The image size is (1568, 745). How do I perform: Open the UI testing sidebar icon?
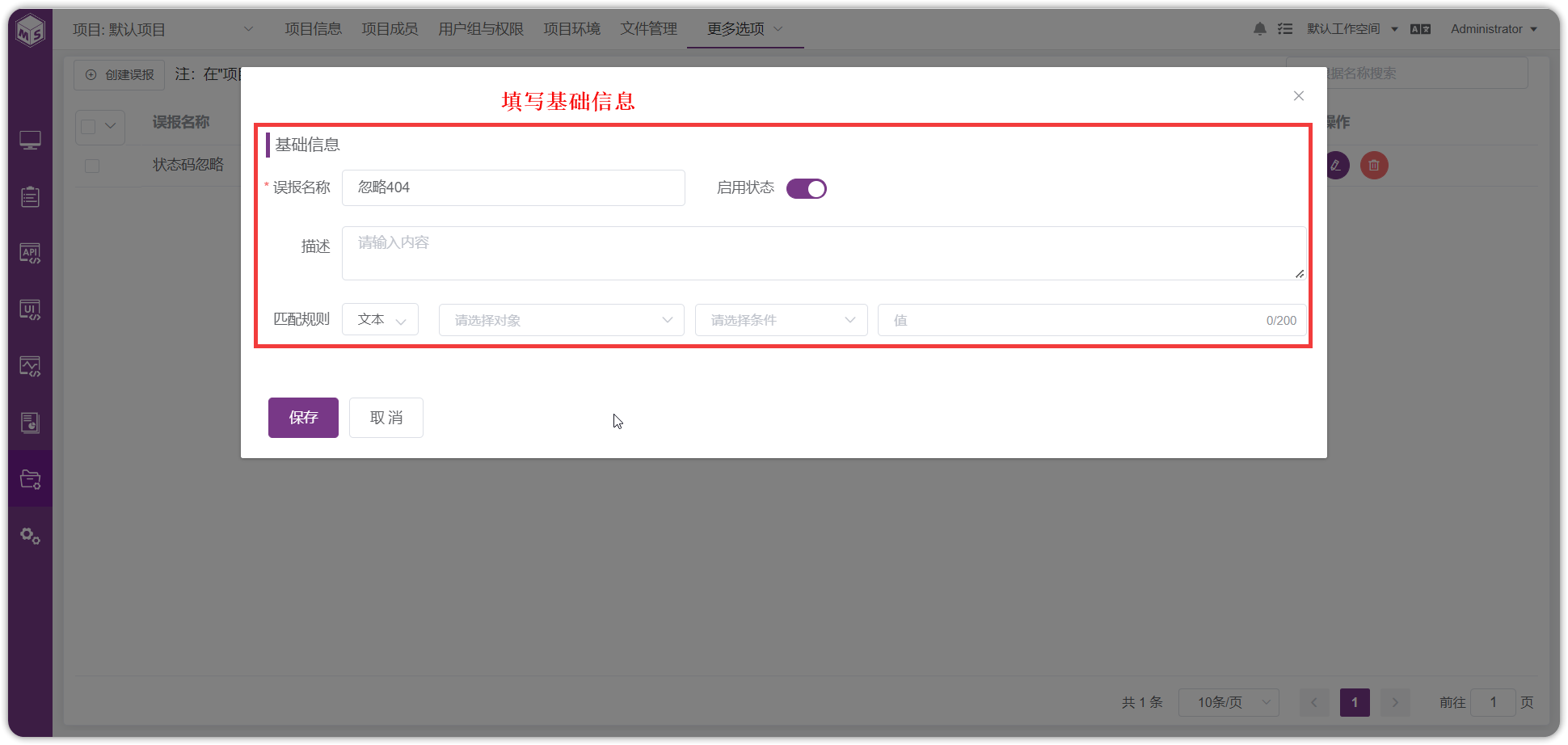[x=30, y=310]
